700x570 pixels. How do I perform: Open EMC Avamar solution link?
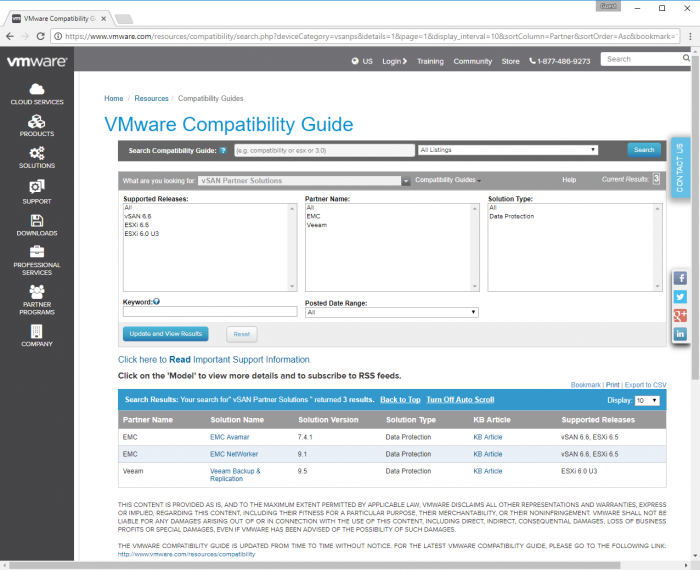tap(229, 437)
